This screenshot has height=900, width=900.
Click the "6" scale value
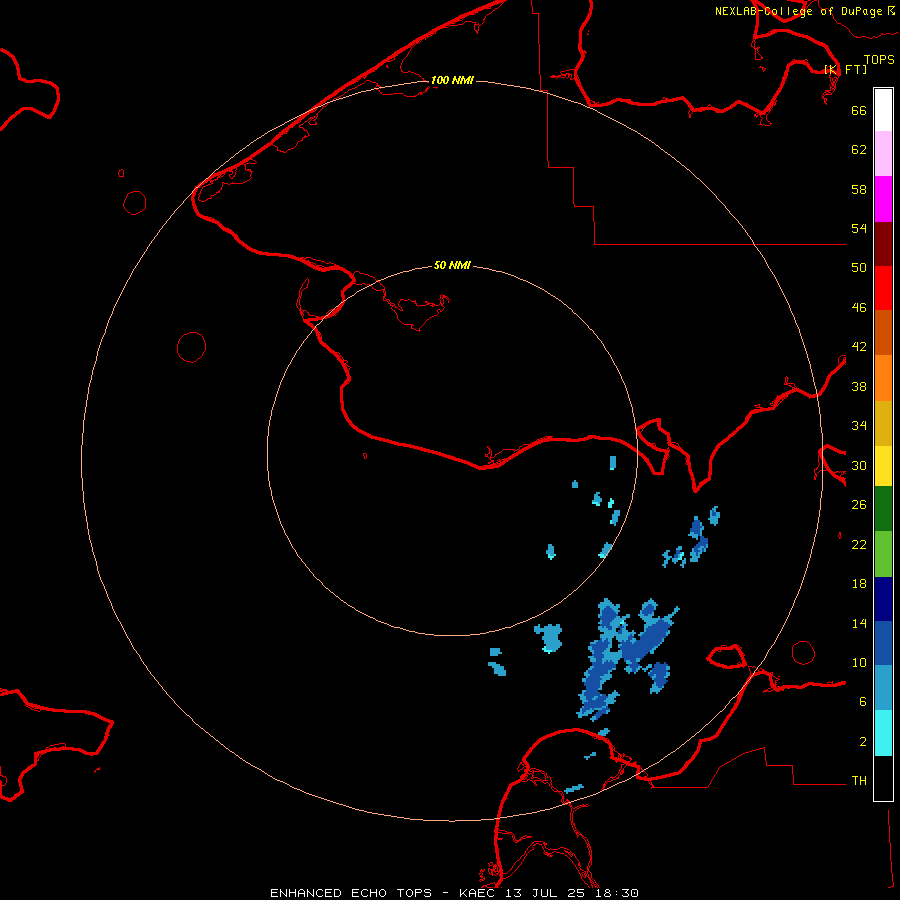pyautogui.click(x=862, y=702)
